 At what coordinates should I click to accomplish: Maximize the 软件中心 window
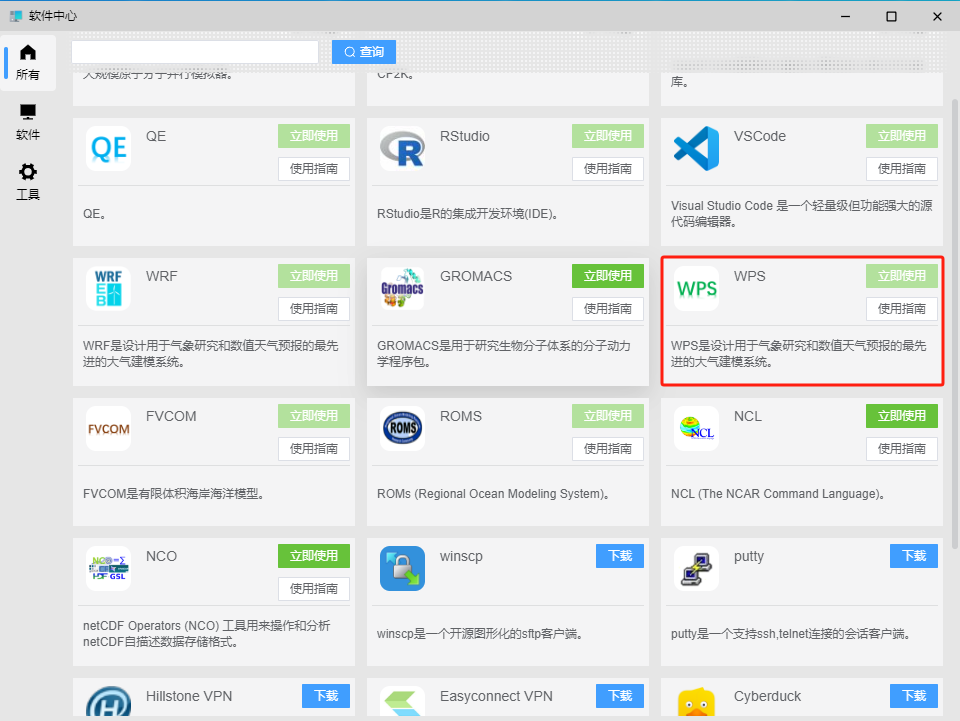pos(891,17)
